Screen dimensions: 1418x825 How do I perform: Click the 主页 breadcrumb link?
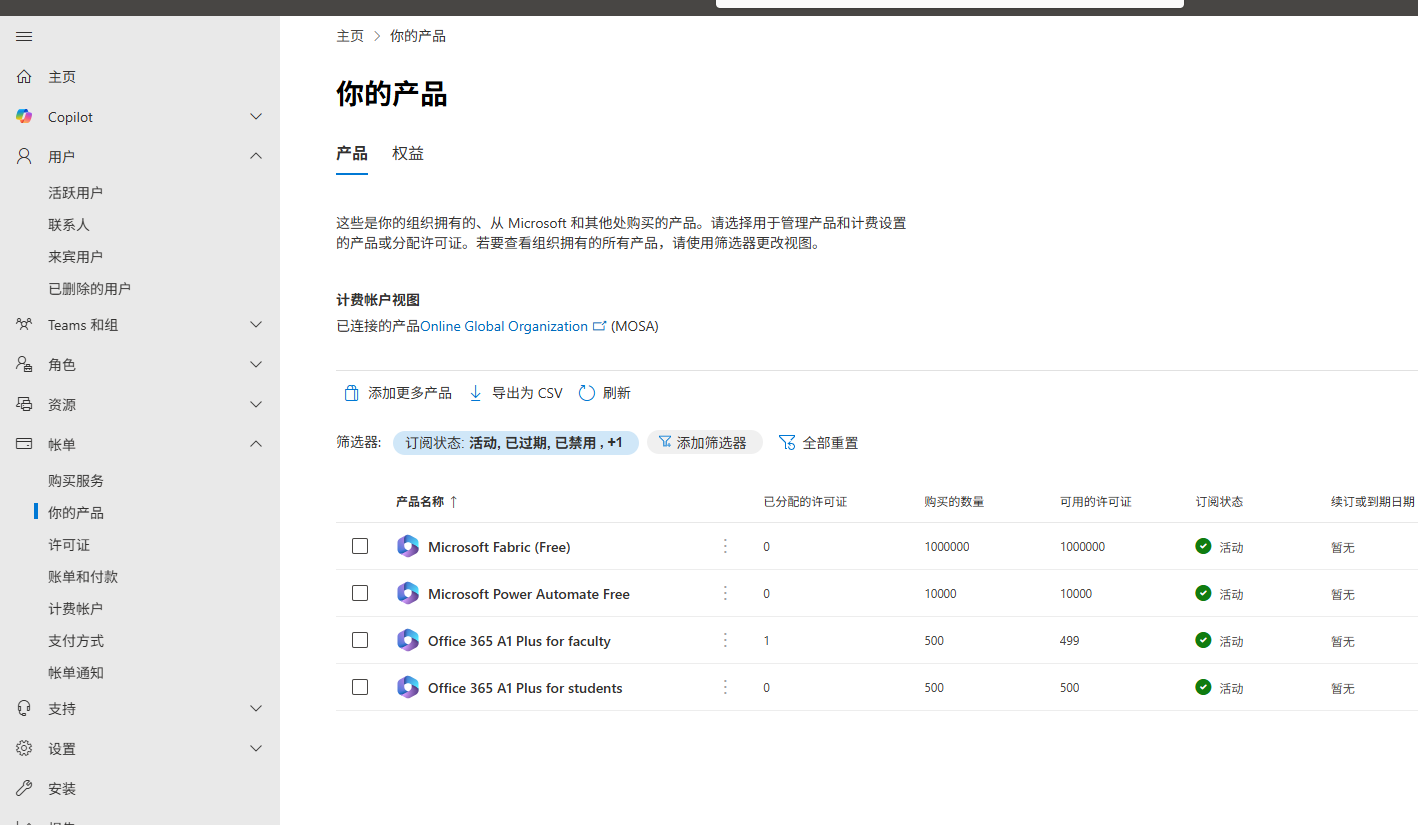click(x=350, y=36)
